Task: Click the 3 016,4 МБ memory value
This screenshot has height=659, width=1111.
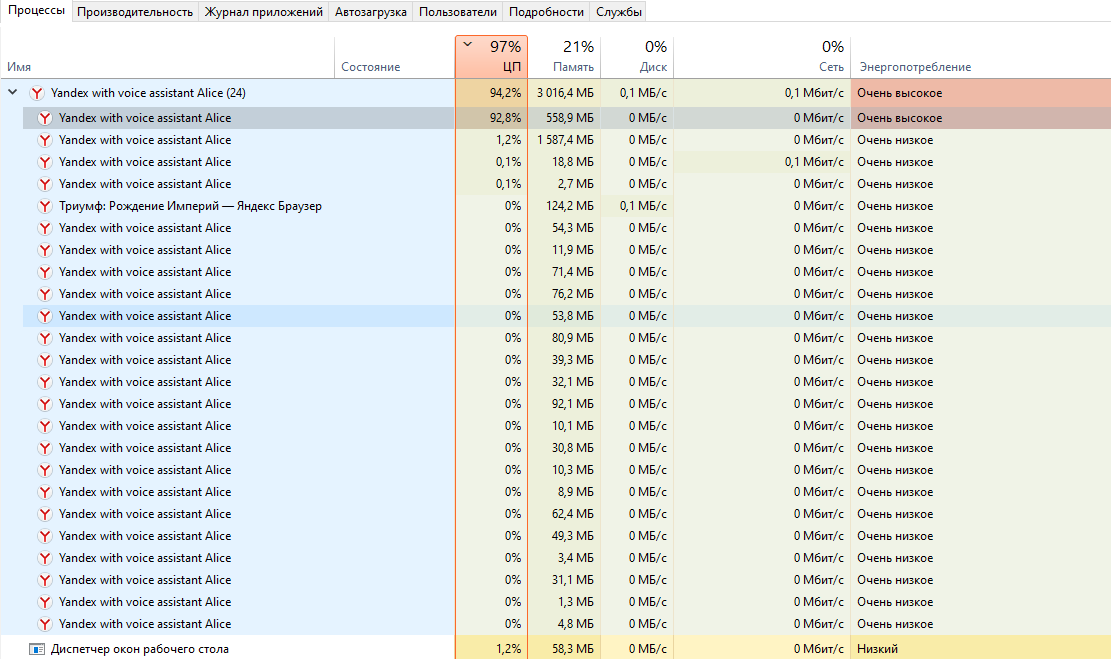Action: pos(565,93)
